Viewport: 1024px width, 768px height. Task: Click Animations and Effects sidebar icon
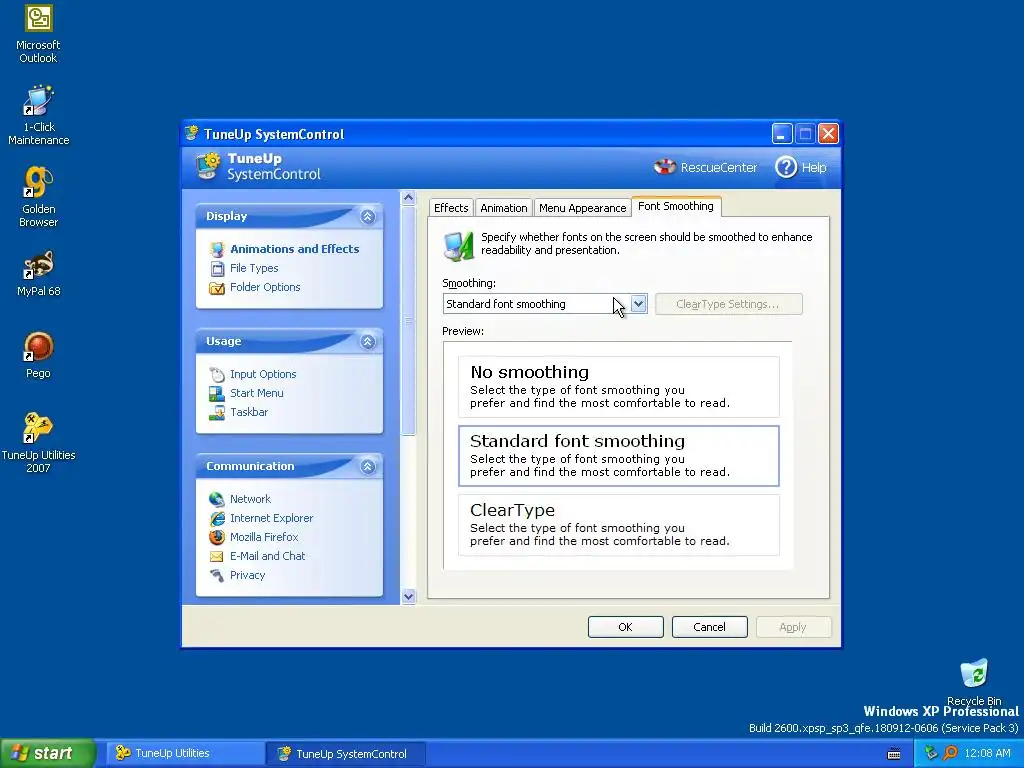[x=217, y=249]
